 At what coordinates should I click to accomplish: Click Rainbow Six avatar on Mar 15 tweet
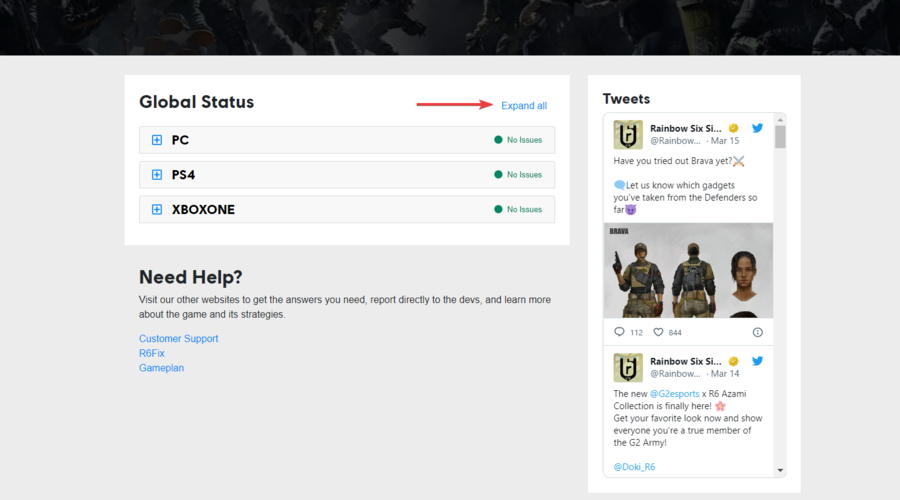point(628,135)
